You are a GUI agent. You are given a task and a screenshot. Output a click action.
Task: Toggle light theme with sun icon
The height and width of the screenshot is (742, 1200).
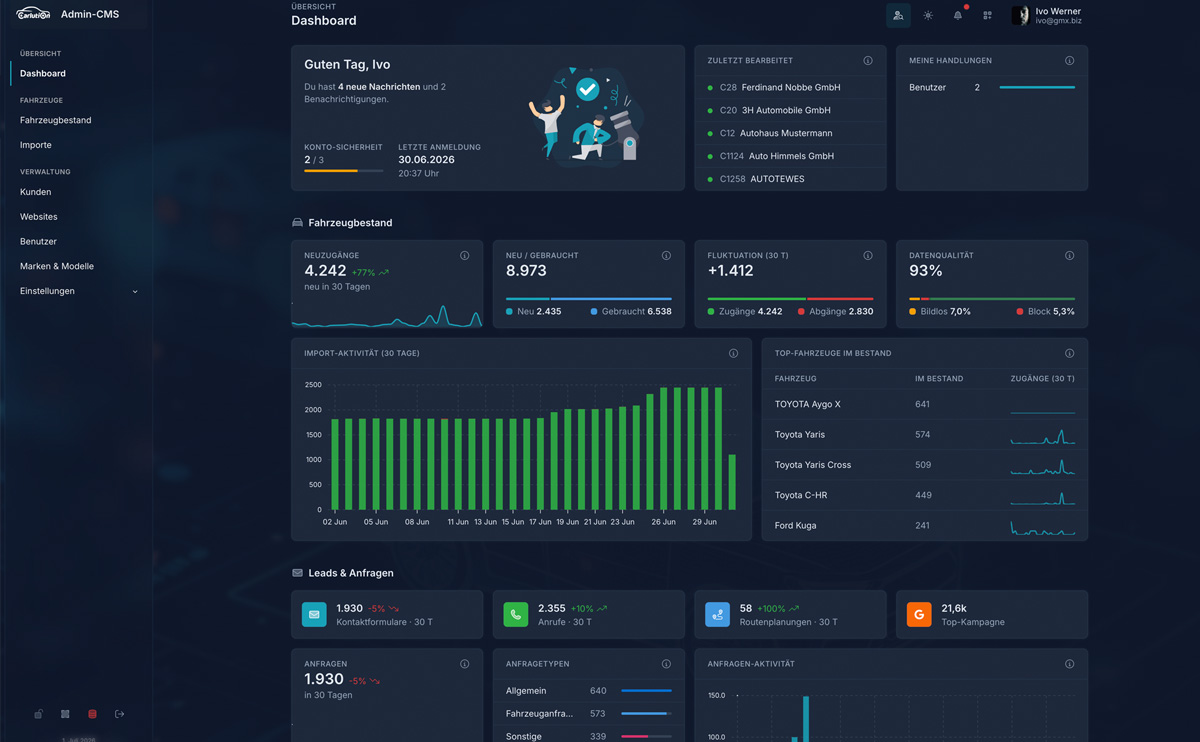[928, 15]
